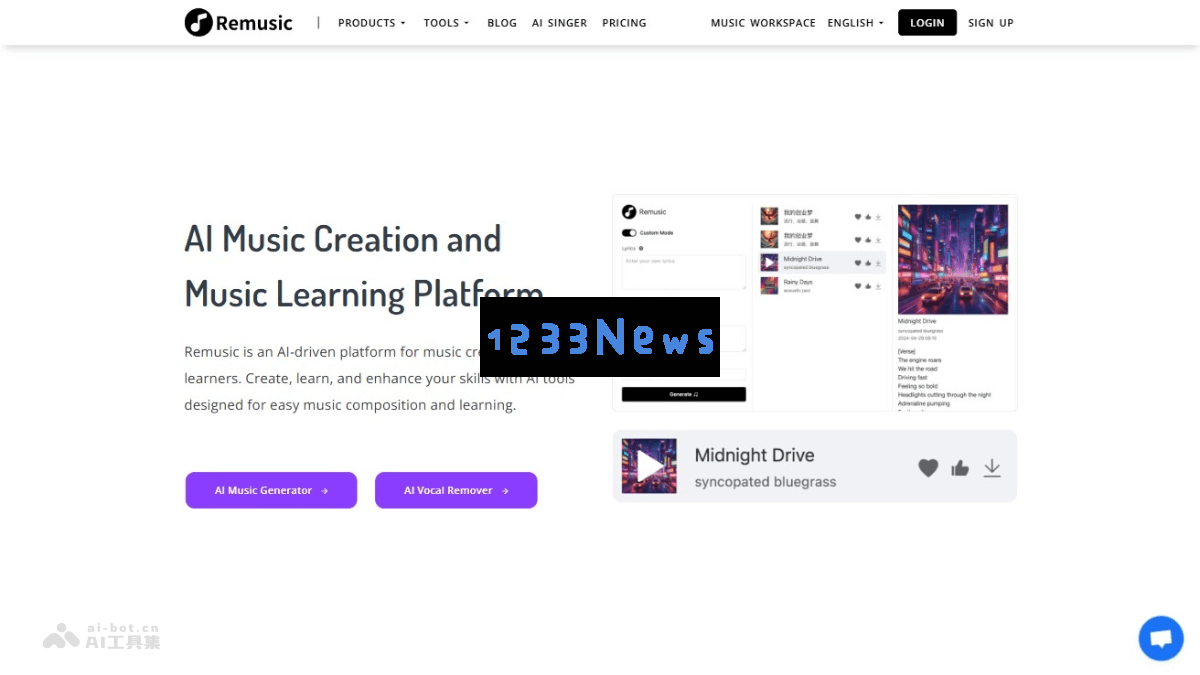Thumbs-up the Rainy Days song row

pos(867,286)
